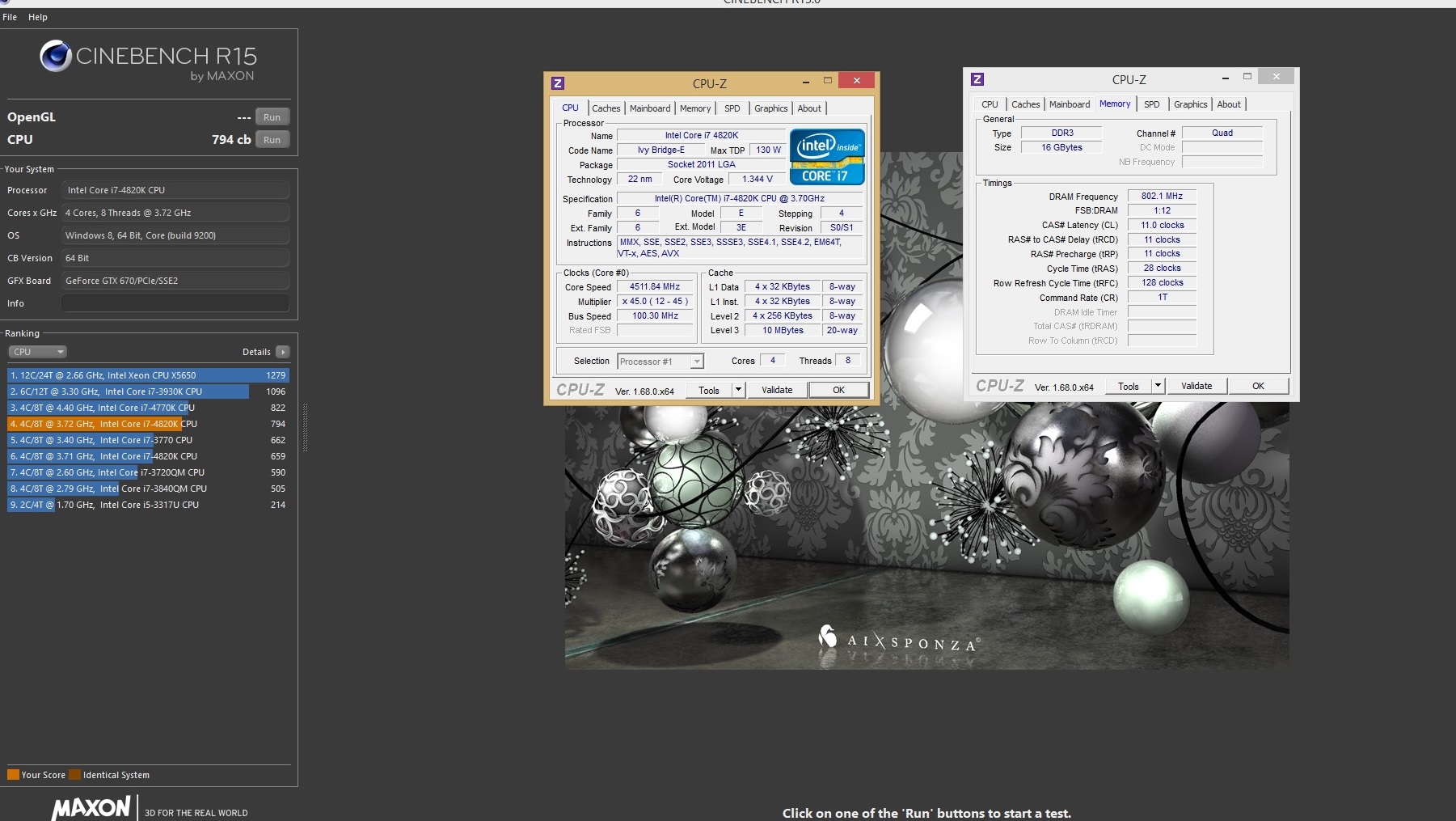Select the i5-3317U ranking entry
The image size is (1456, 821).
148,505
